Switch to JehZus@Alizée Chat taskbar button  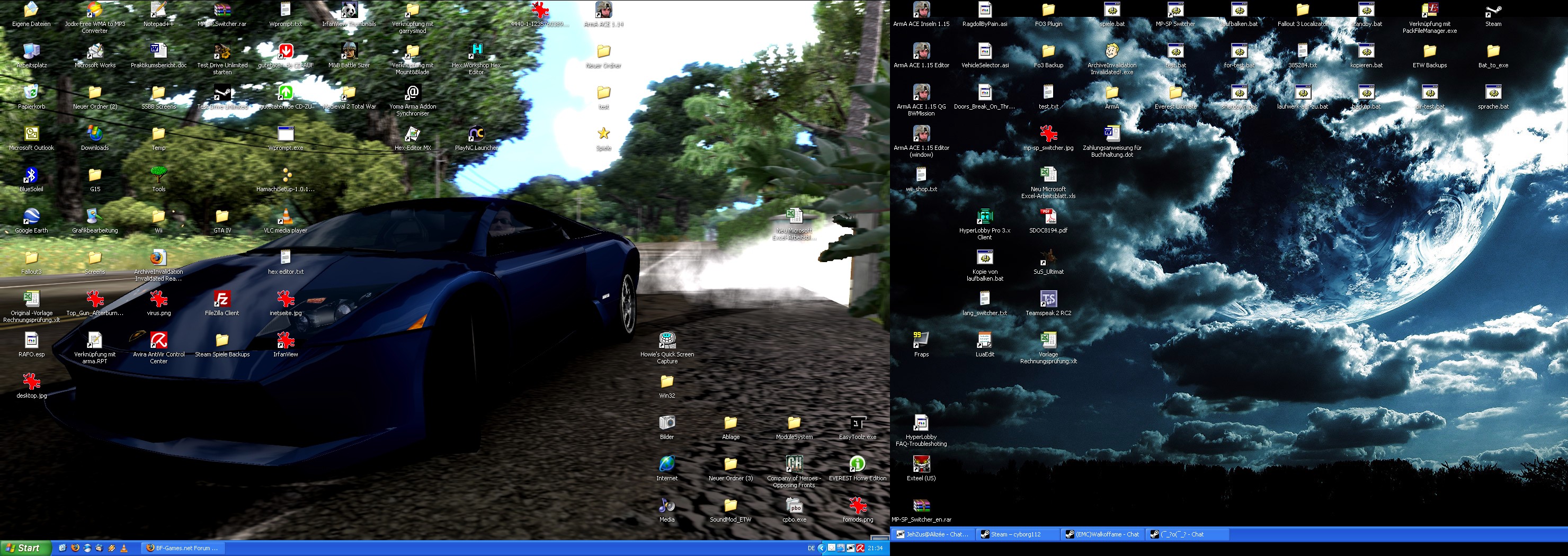pyautogui.click(x=932, y=534)
